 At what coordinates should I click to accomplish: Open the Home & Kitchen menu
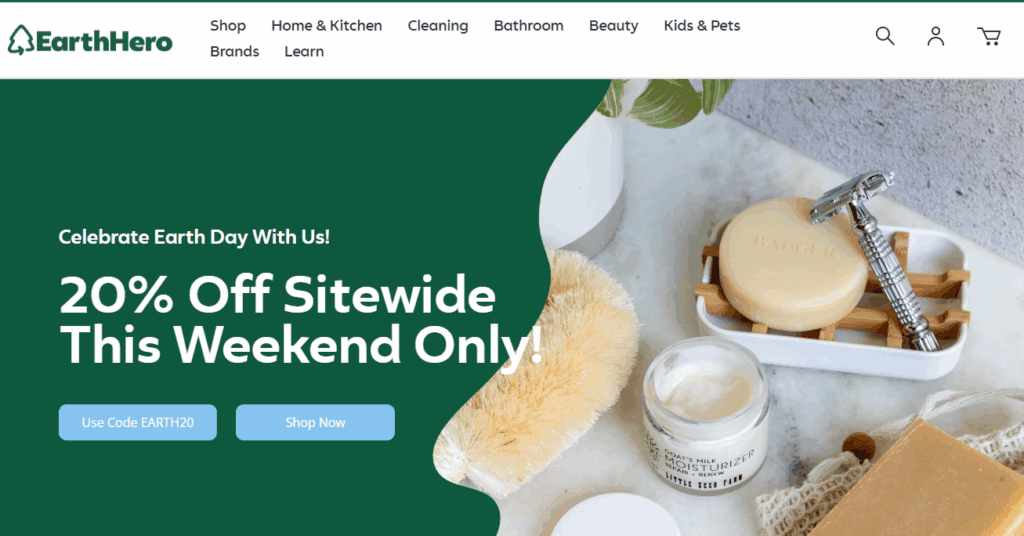click(x=327, y=25)
